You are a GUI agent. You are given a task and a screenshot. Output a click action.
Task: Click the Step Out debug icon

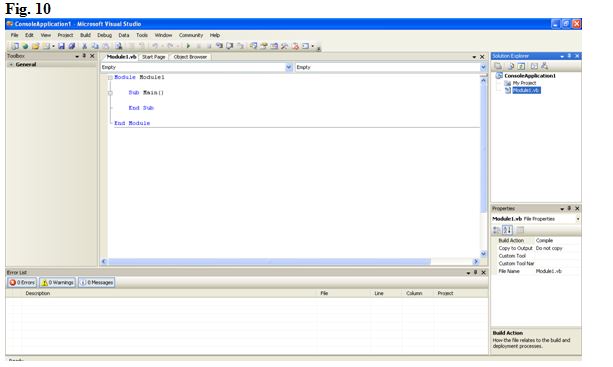(x=240, y=46)
